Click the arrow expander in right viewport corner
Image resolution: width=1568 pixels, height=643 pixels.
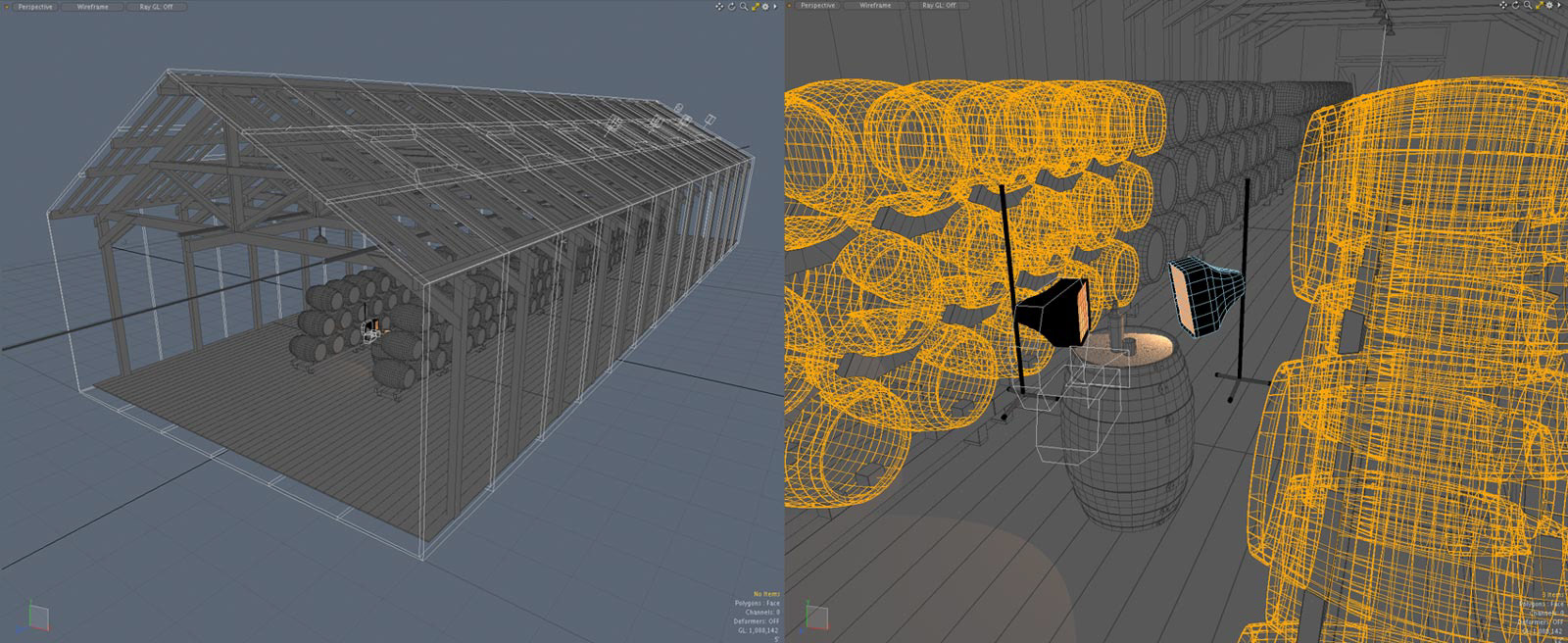[x=1560, y=6]
